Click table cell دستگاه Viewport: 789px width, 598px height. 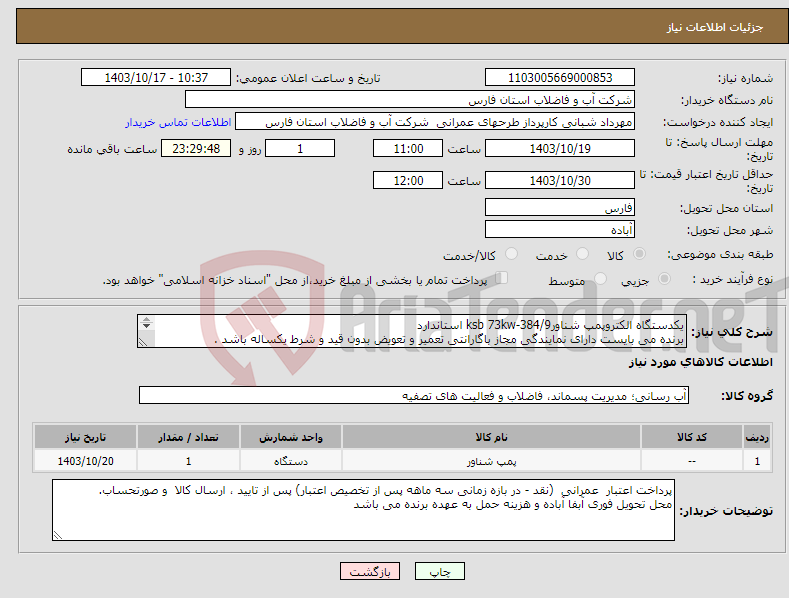pyautogui.click(x=291, y=461)
